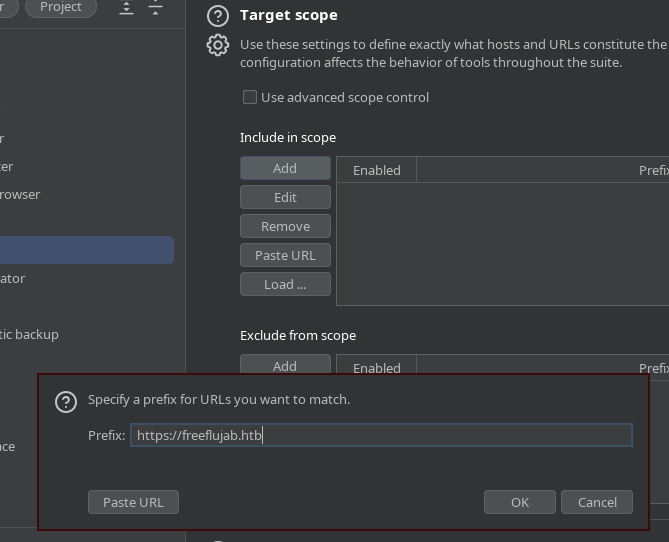Click Edit under Include in scope
This screenshot has height=542, width=669.
285,198
